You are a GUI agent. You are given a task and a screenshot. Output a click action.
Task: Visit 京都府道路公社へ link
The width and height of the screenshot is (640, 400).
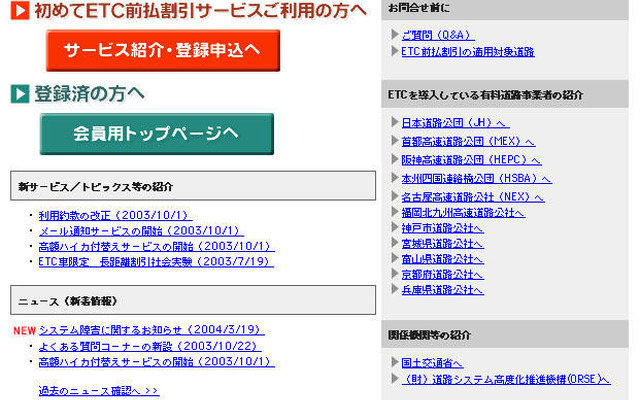coord(442,274)
